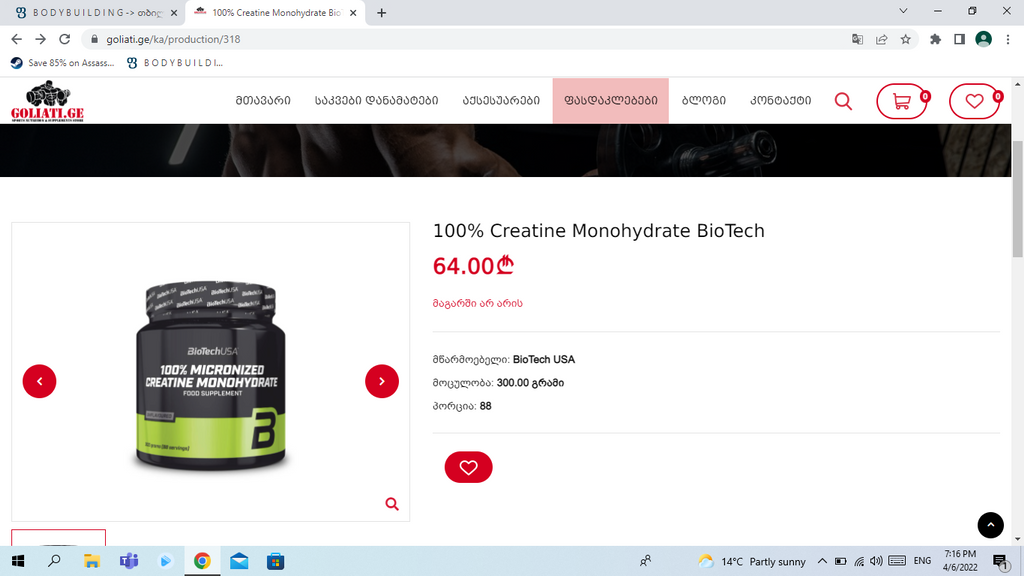The height and width of the screenshot is (576, 1024).
Task: Open the საკვები დანამატები menu
Action: [377, 101]
